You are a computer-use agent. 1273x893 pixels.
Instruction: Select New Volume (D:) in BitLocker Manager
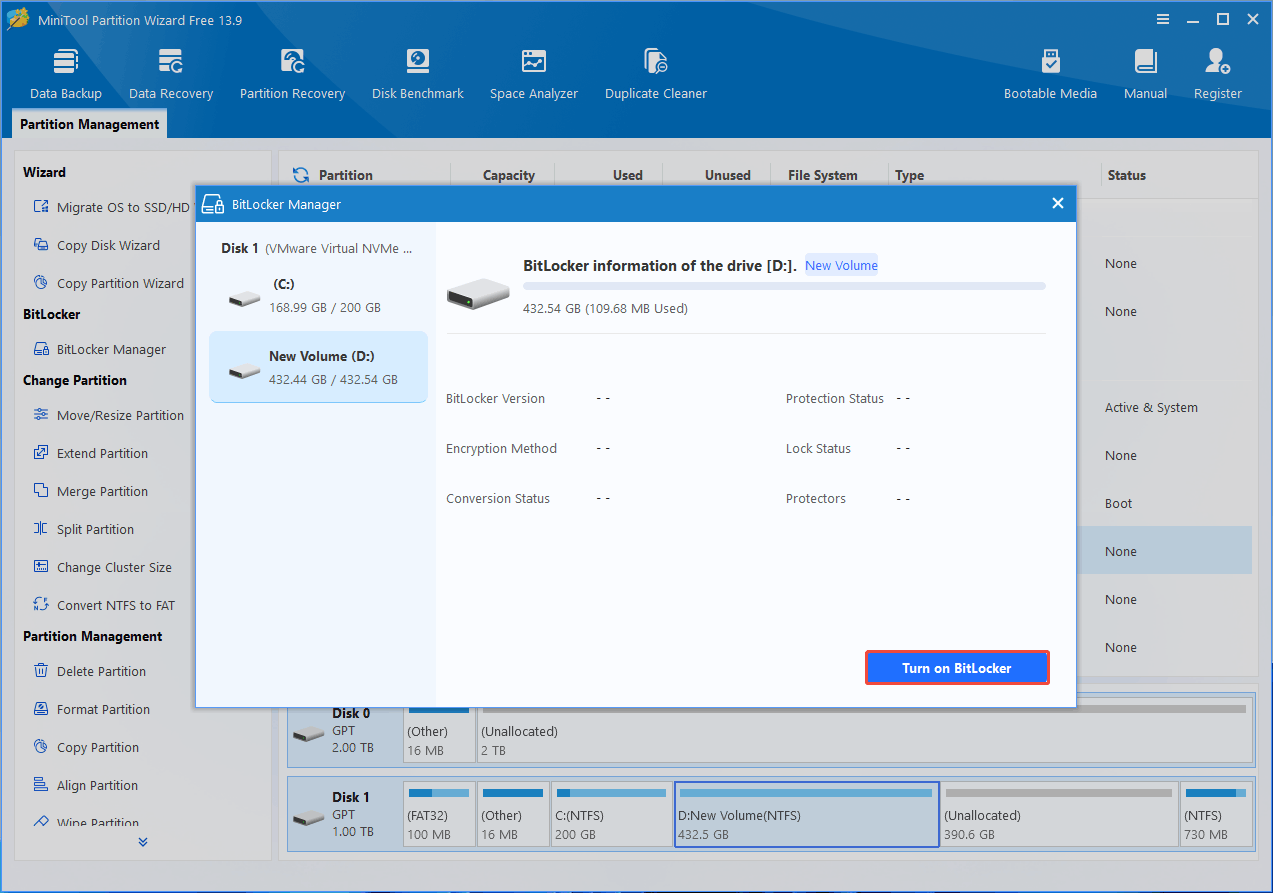point(318,367)
